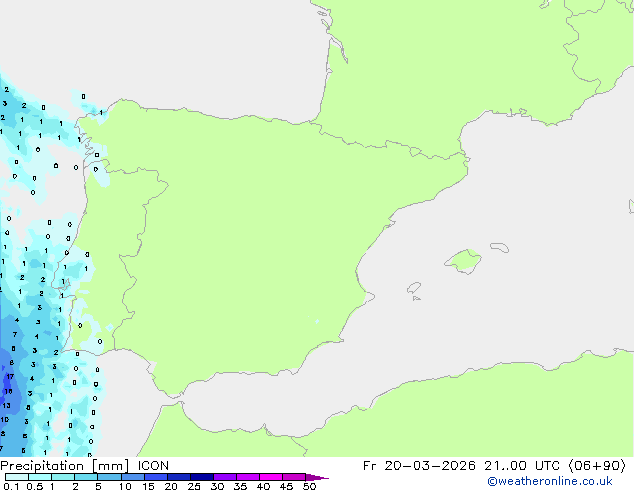Click the legend label "25"

pyautogui.click(x=194, y=486)
